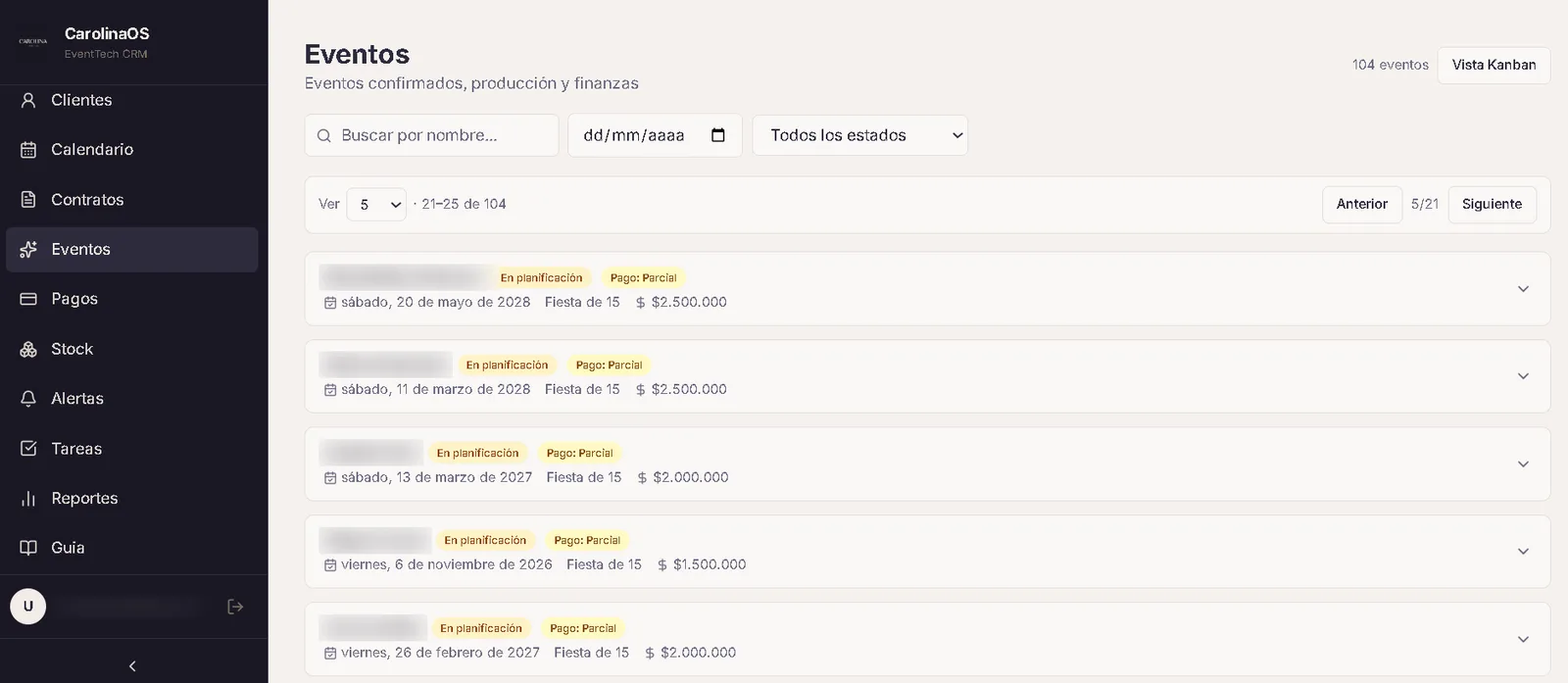This screenshot has width=1568, height=683.
Task: Click calendar icon next to 11 de marzo de 2028
Action: tap(330, 390)
